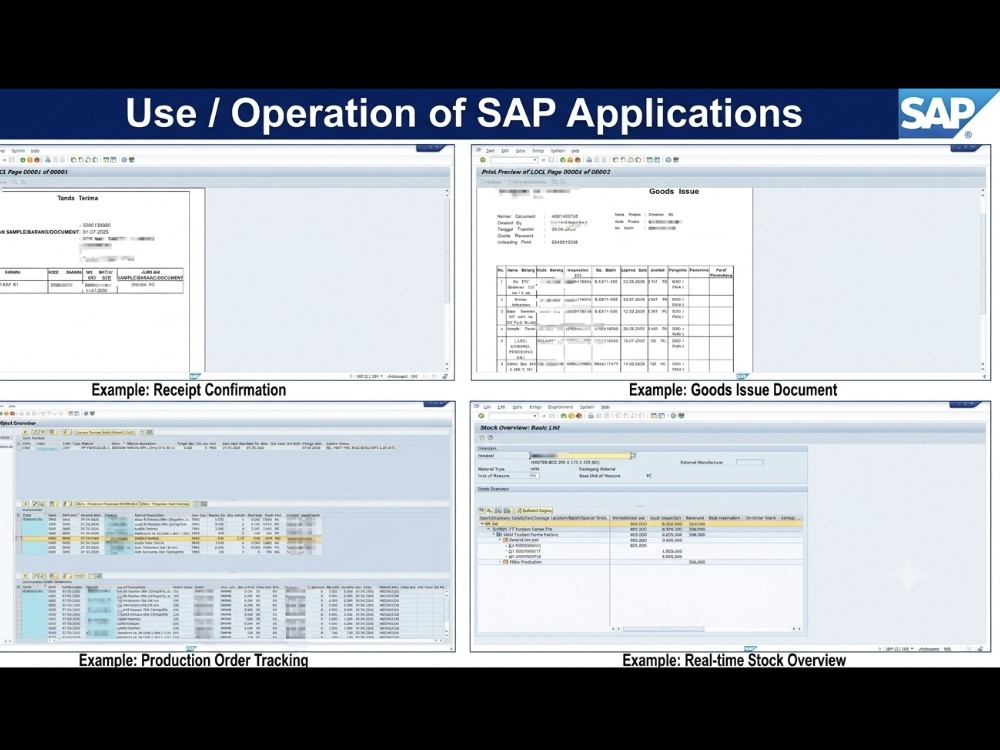This screenshot has height=750, width=1000.
Task: Open List menu in Stock Overview window
Action: (x=487, y=407)
